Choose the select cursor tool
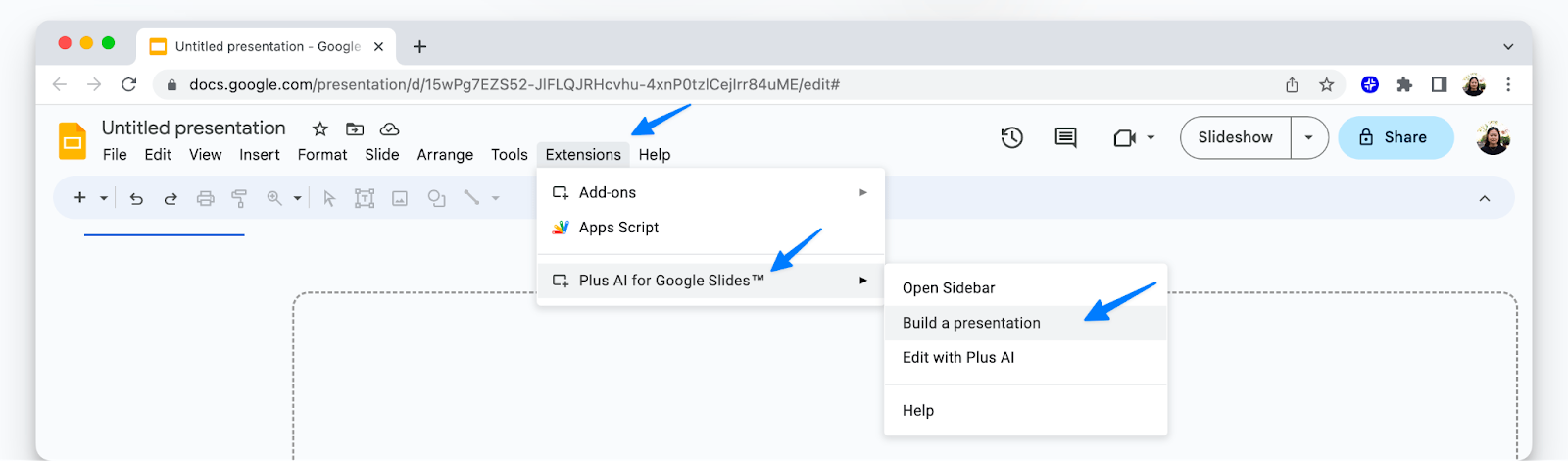Screen dimensions: 1568x461 tap(329, 198)
